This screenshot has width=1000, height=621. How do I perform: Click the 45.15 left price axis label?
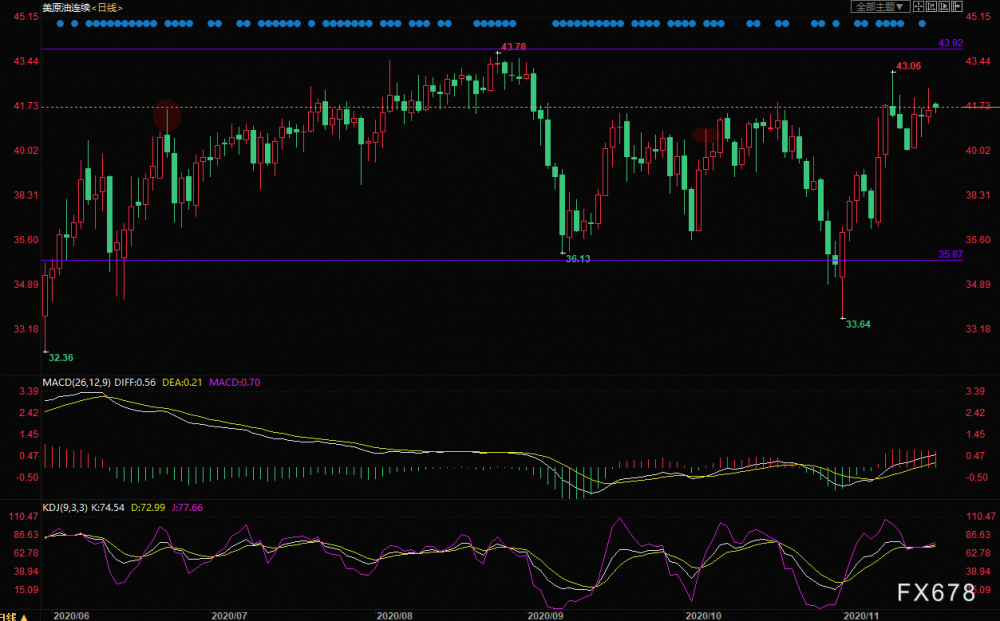pyautogui.click(x=26, y=17)
